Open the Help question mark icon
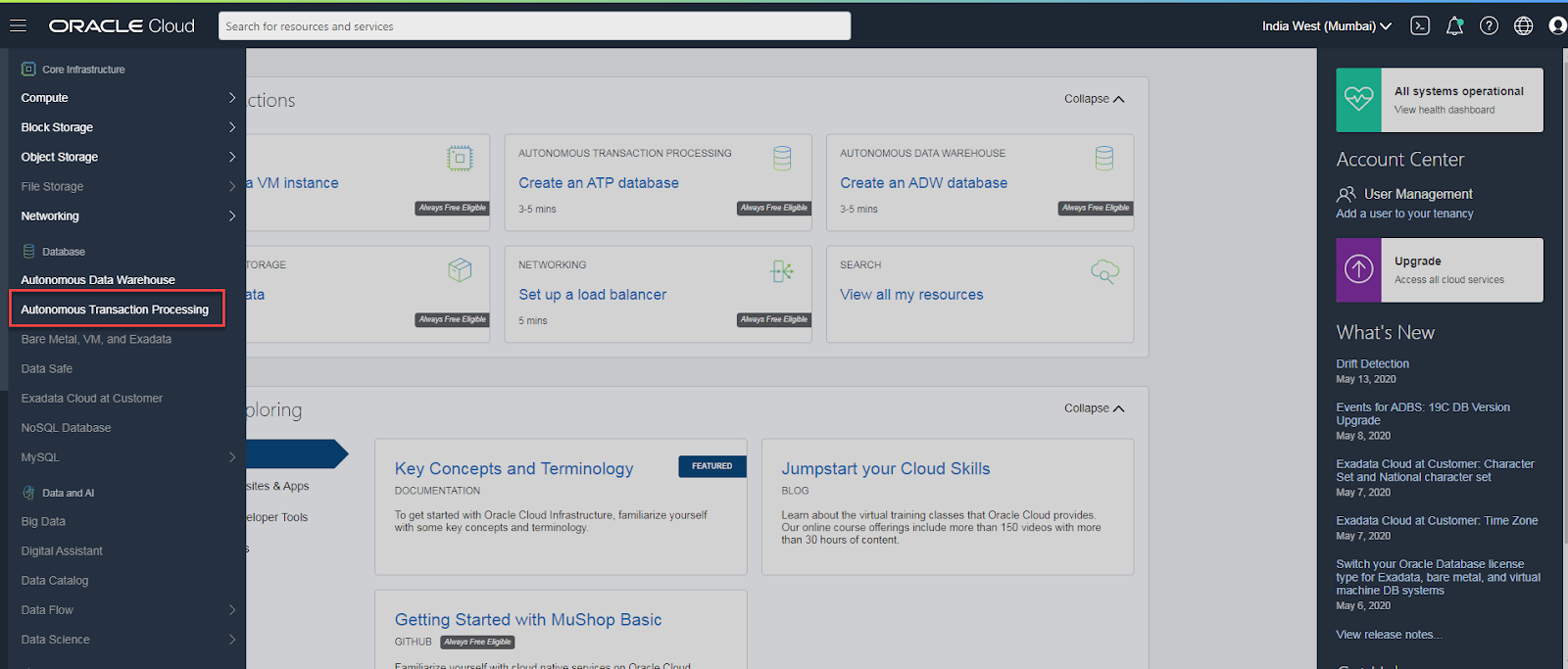This screenshot has height=669, width=1568. point(1489,25)
